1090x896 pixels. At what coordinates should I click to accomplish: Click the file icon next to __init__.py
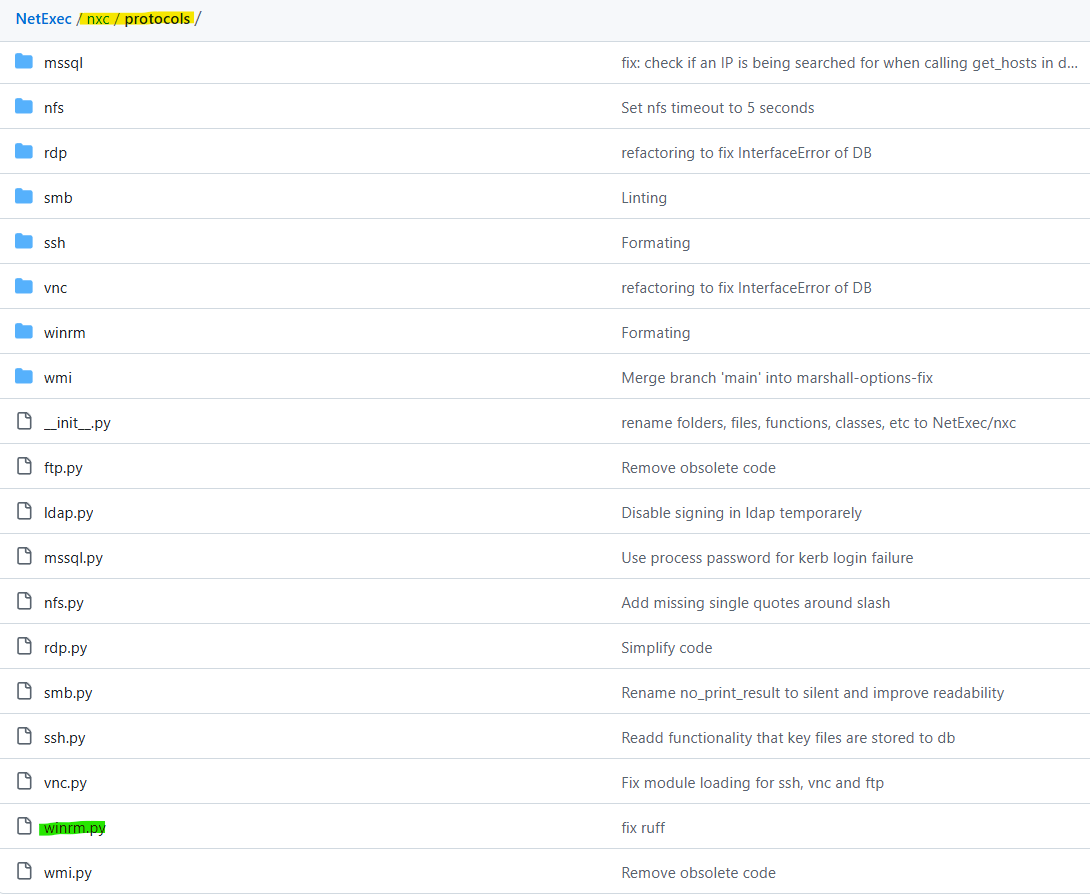24,422
